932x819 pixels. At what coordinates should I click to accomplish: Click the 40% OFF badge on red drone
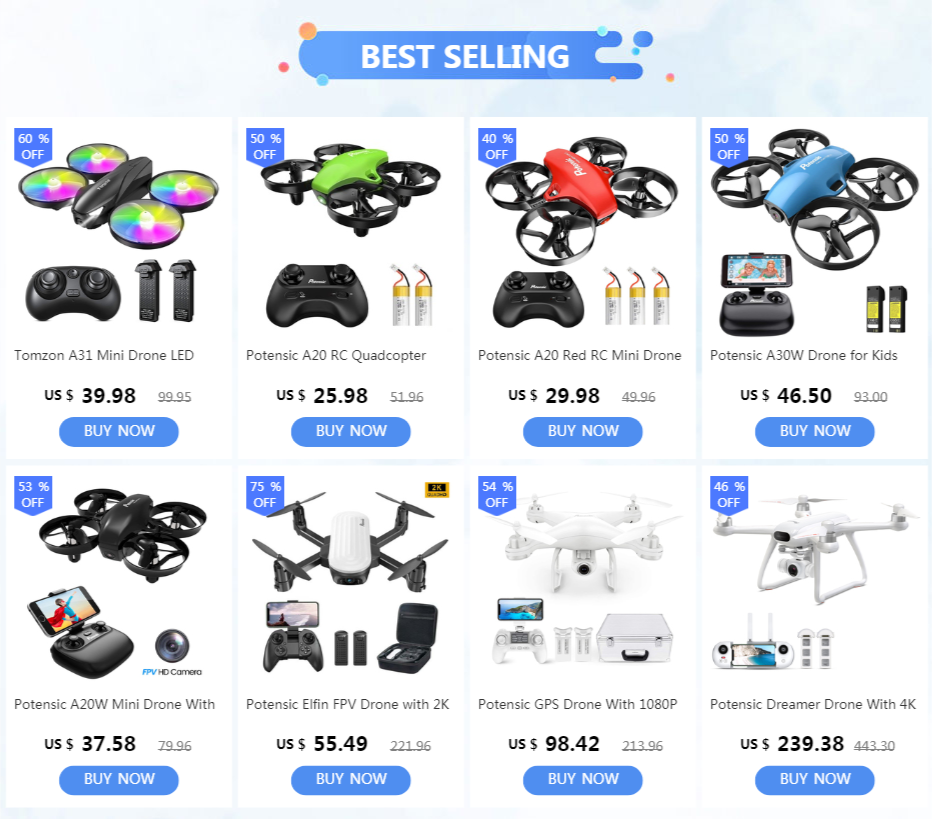497,146
